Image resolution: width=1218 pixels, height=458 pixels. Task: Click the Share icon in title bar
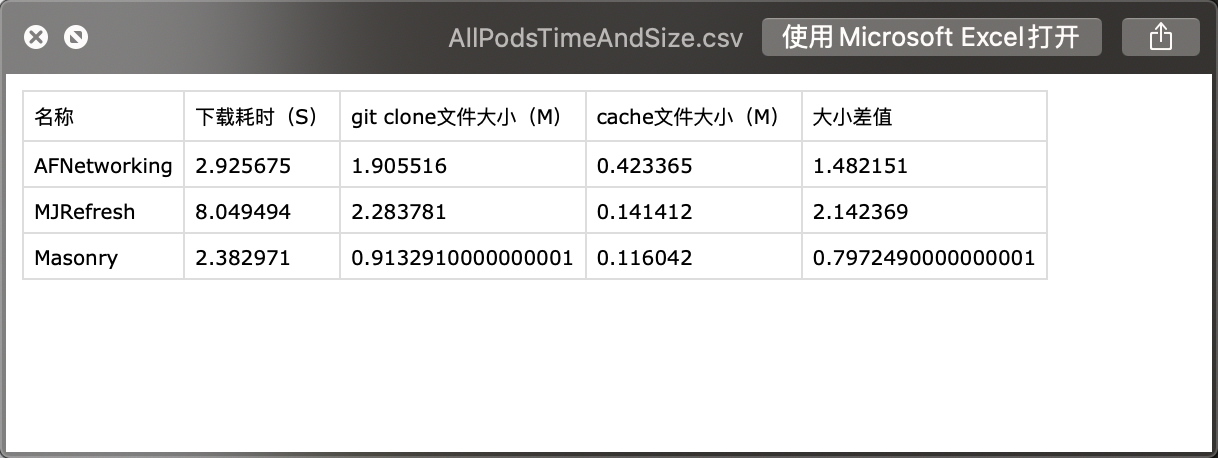coord(1160,37)
